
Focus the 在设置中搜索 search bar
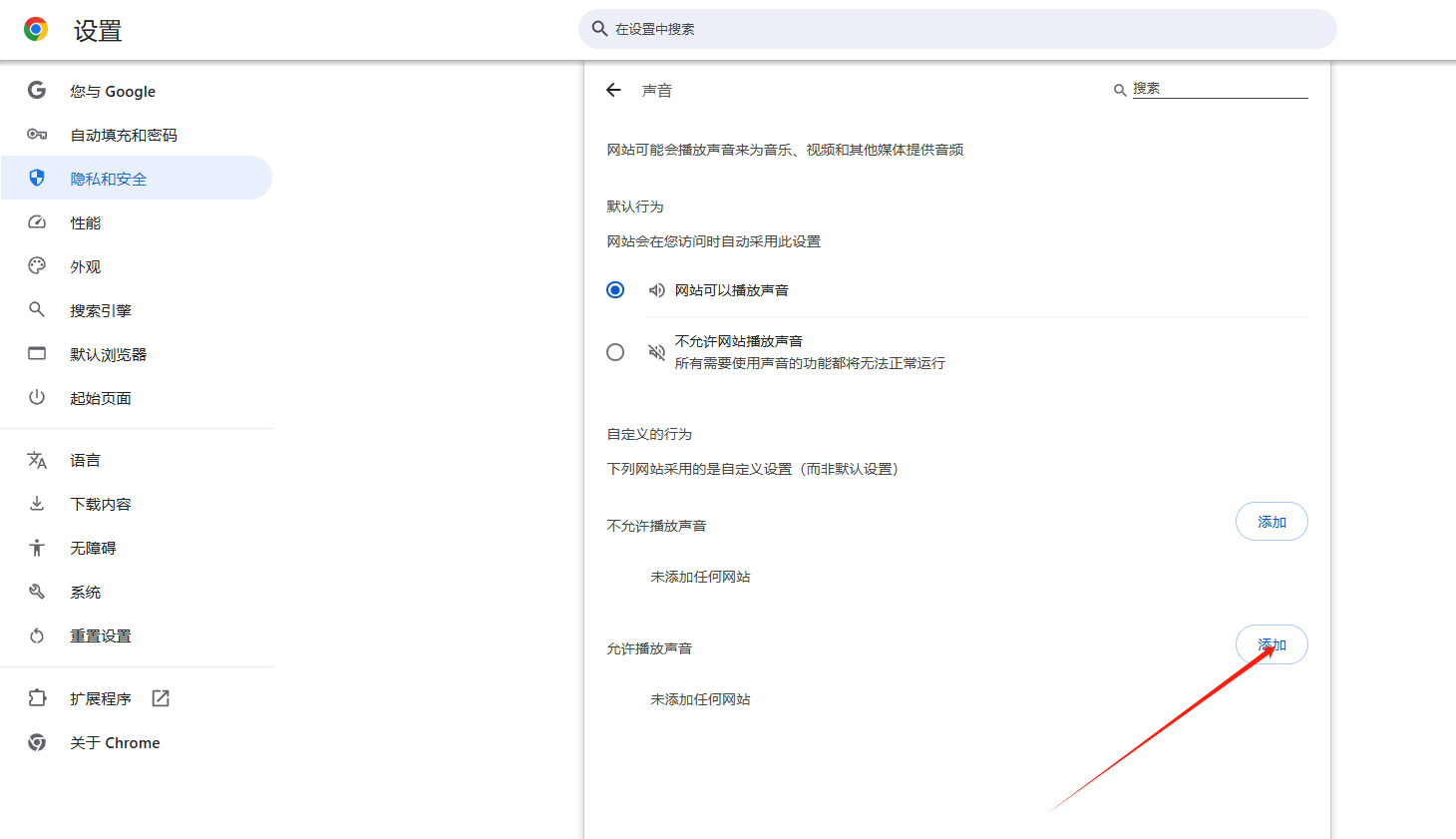point(957,29)
